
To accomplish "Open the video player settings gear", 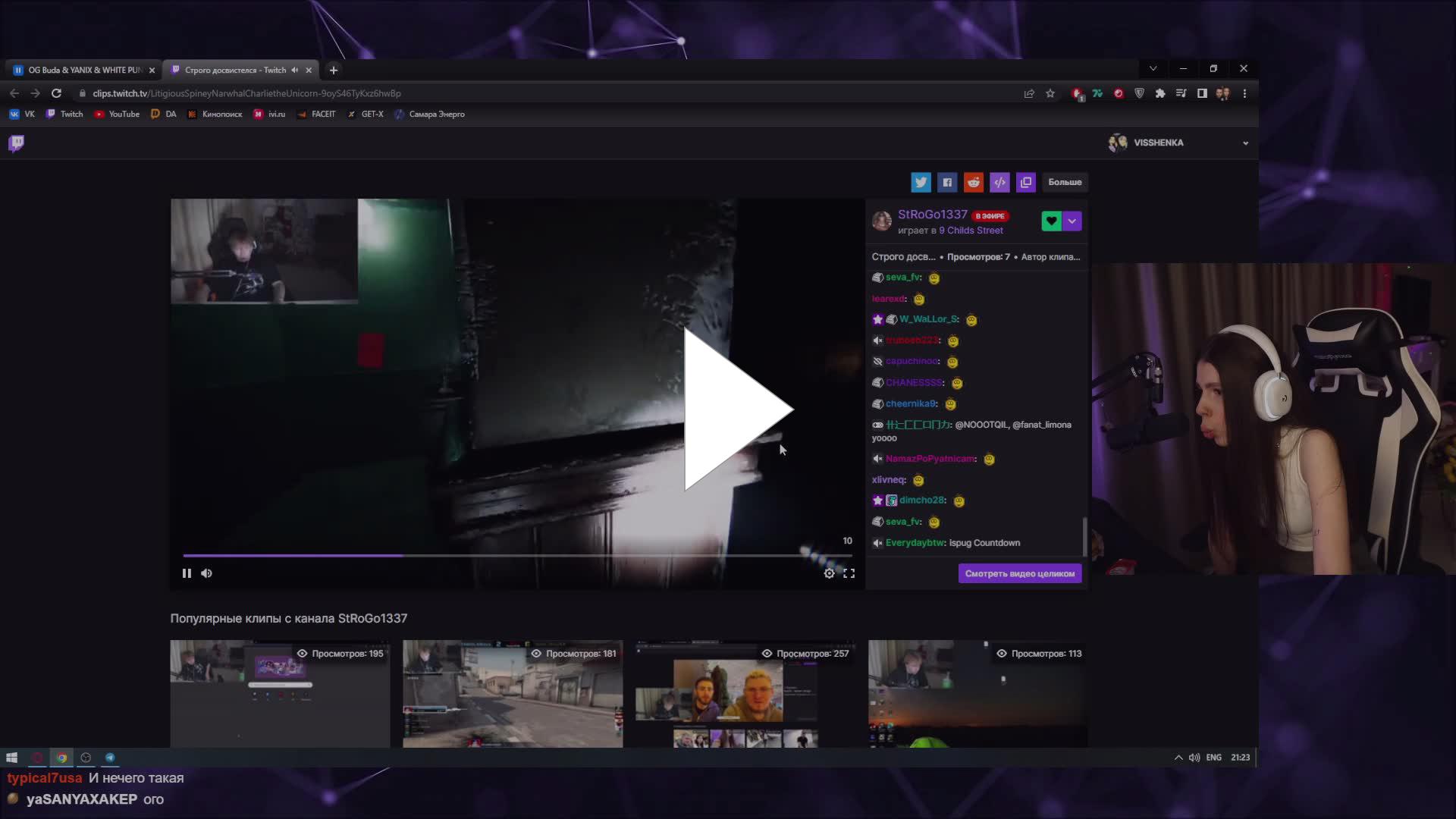I will [x=830, y=573].
